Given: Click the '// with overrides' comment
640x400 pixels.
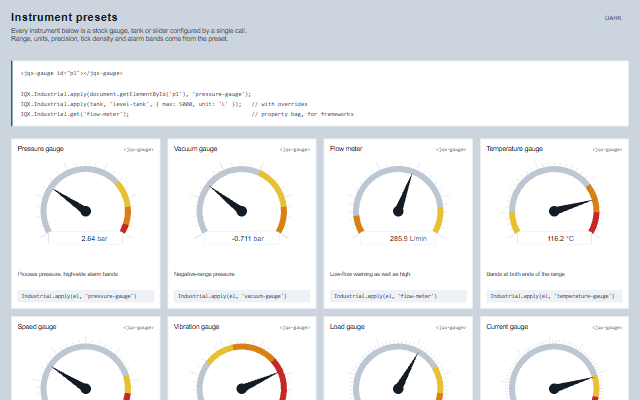Looking at the screenshot, I should 279,104.
